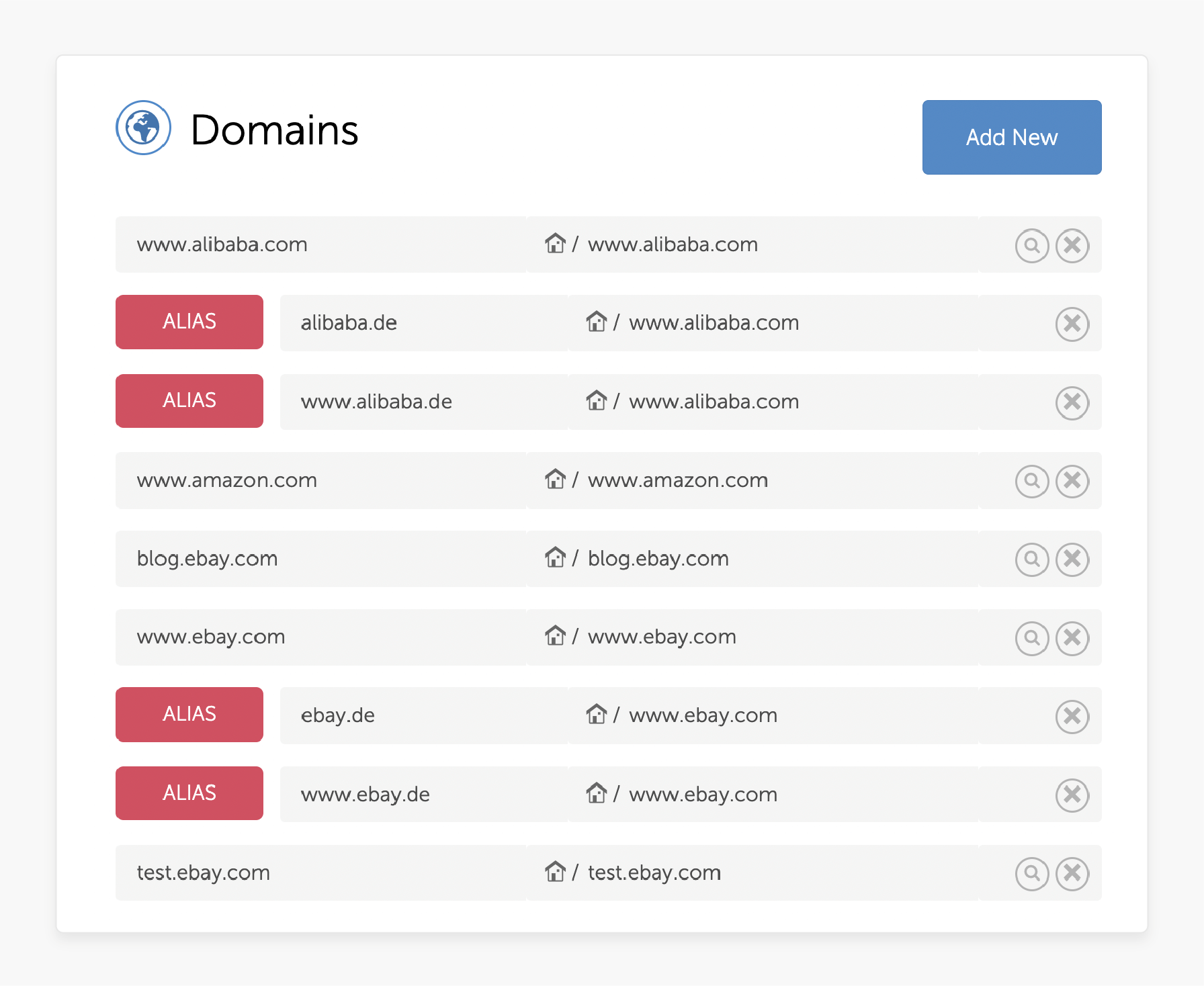Click the Domains heading text
Viewport: 1204px width, 986px height.
[274, 130]
